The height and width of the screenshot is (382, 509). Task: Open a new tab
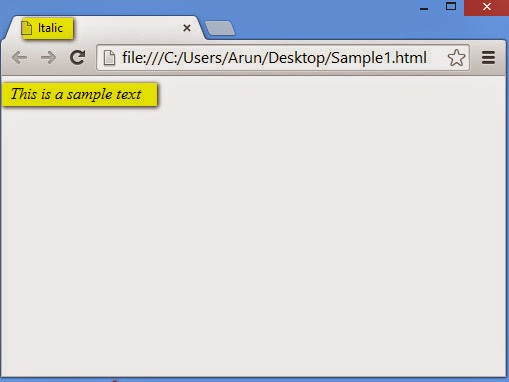220,28
